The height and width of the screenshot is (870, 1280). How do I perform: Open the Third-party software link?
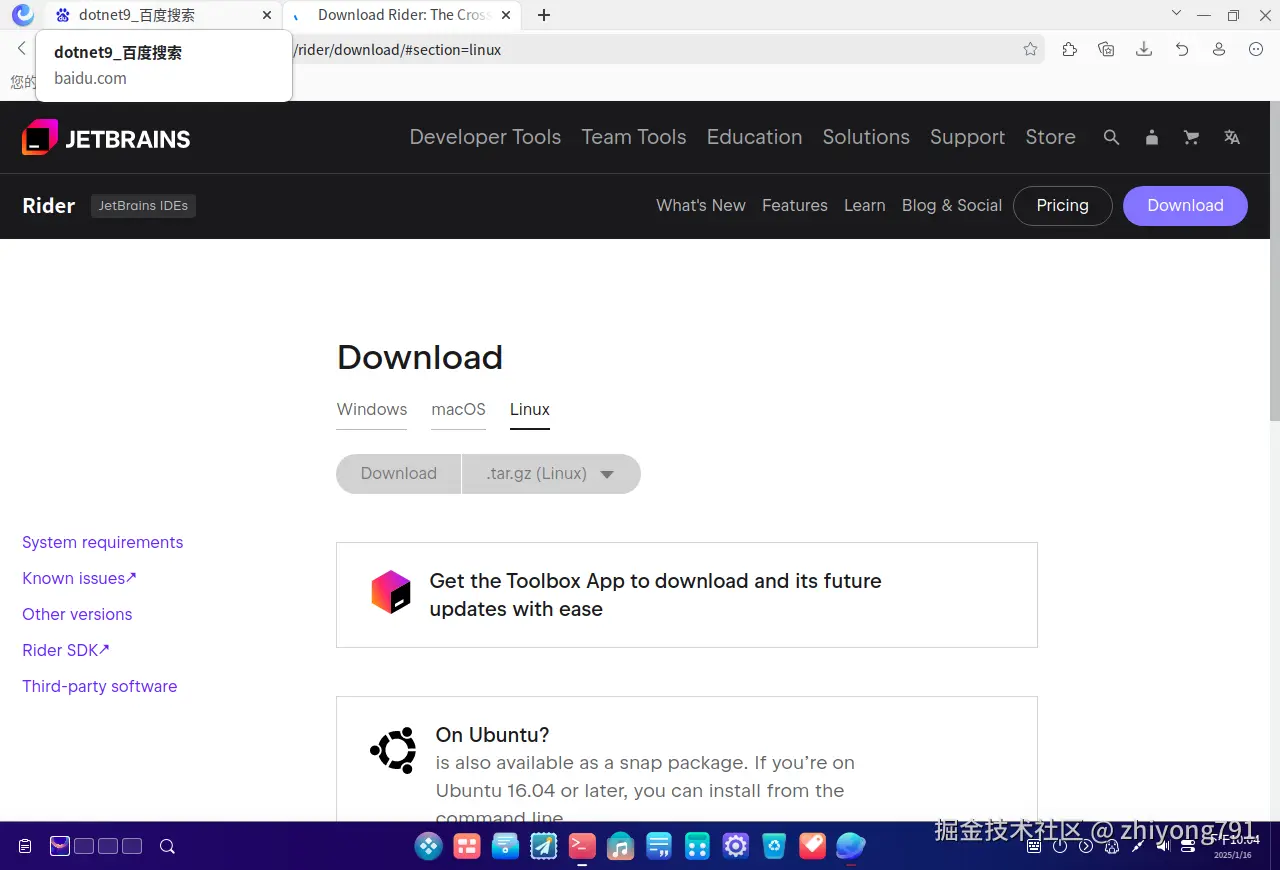click(x=100, y=687)
